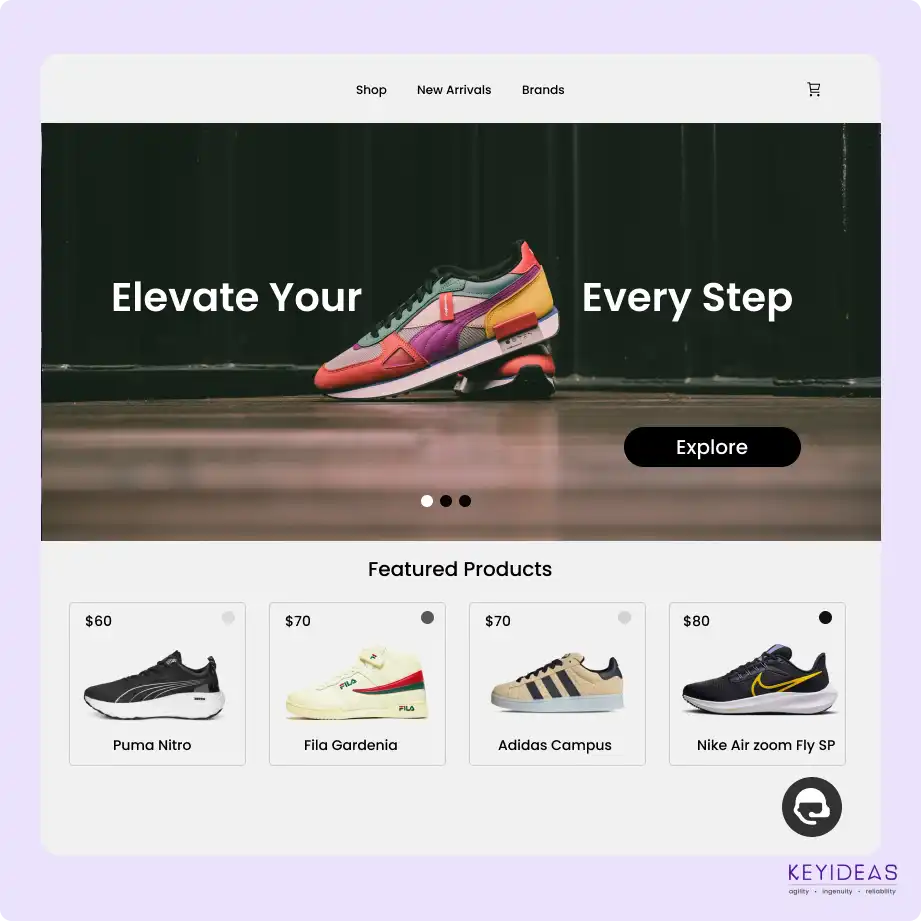Open the shopping cart icon

[814, 89]
